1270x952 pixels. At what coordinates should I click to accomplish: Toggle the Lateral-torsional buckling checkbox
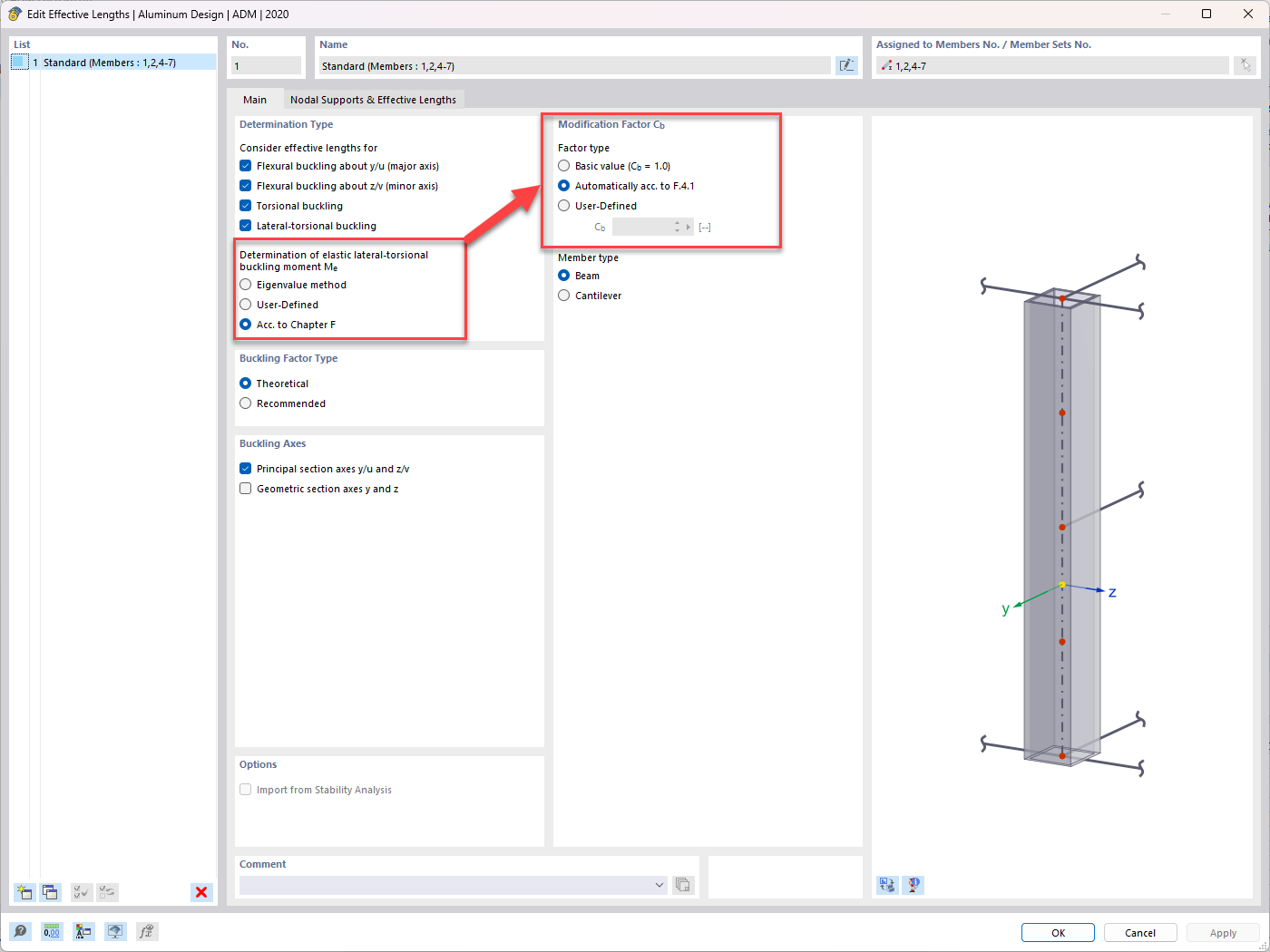pos(245,226)
